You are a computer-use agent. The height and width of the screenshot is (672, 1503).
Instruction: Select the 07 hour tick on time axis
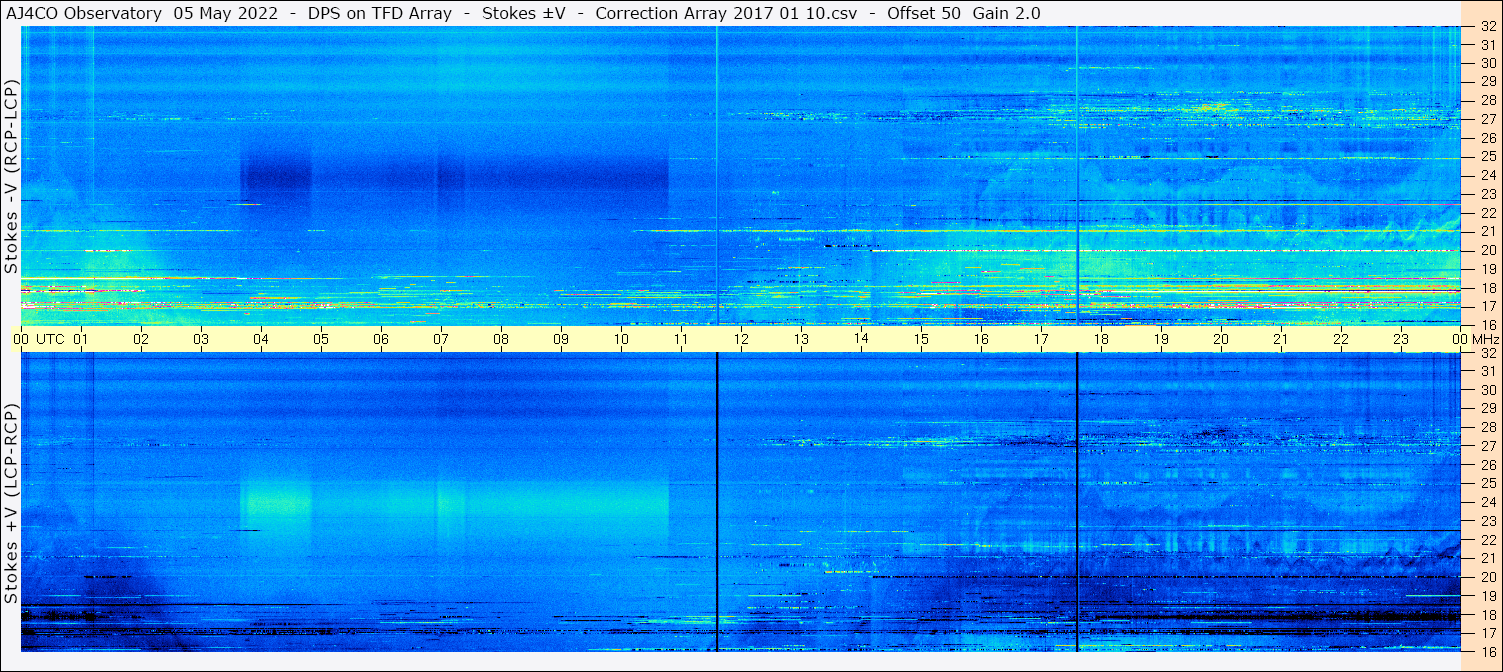click(x=441, y=339)
